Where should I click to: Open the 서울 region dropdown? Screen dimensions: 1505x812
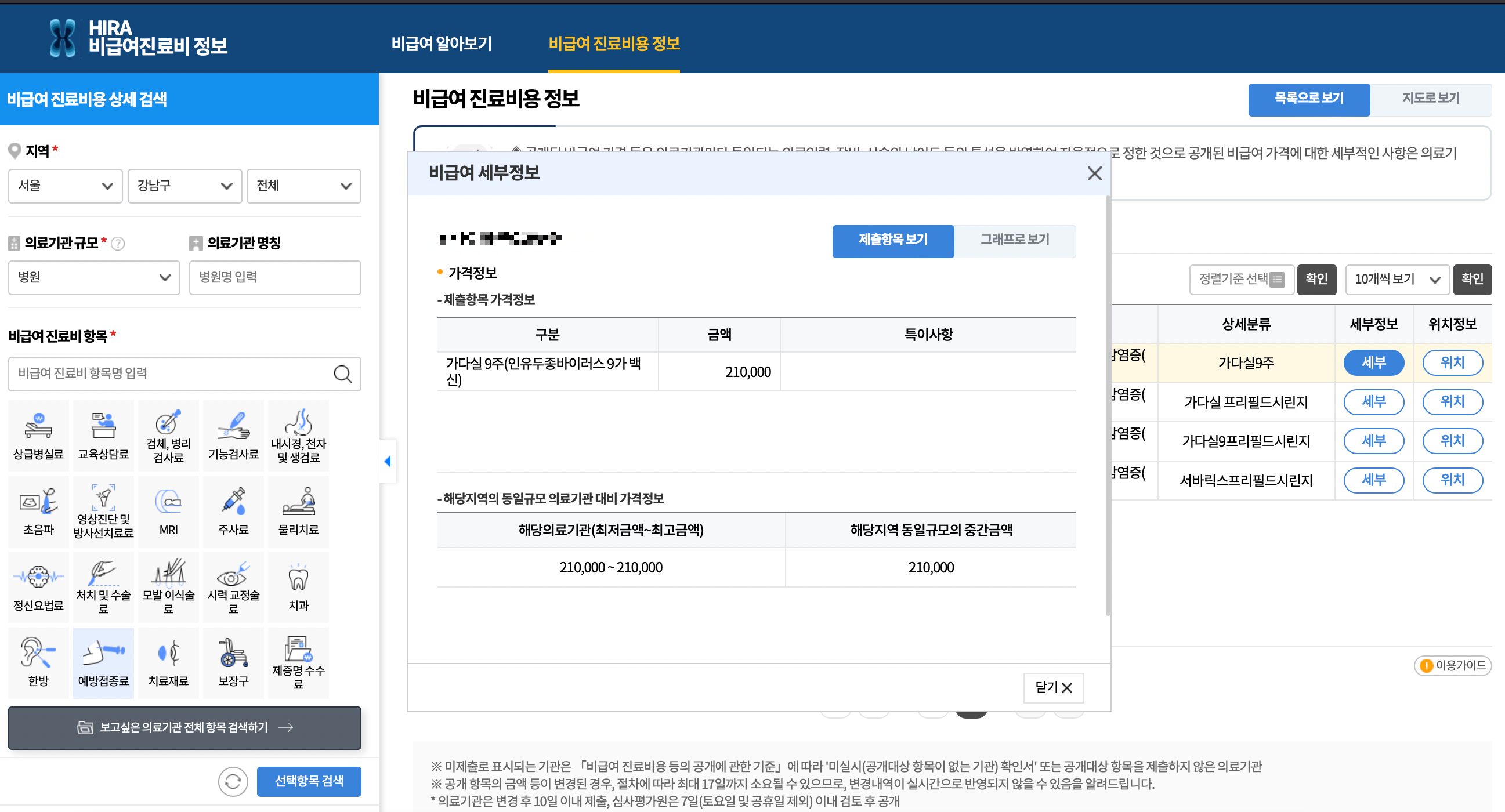pos(66,186)
